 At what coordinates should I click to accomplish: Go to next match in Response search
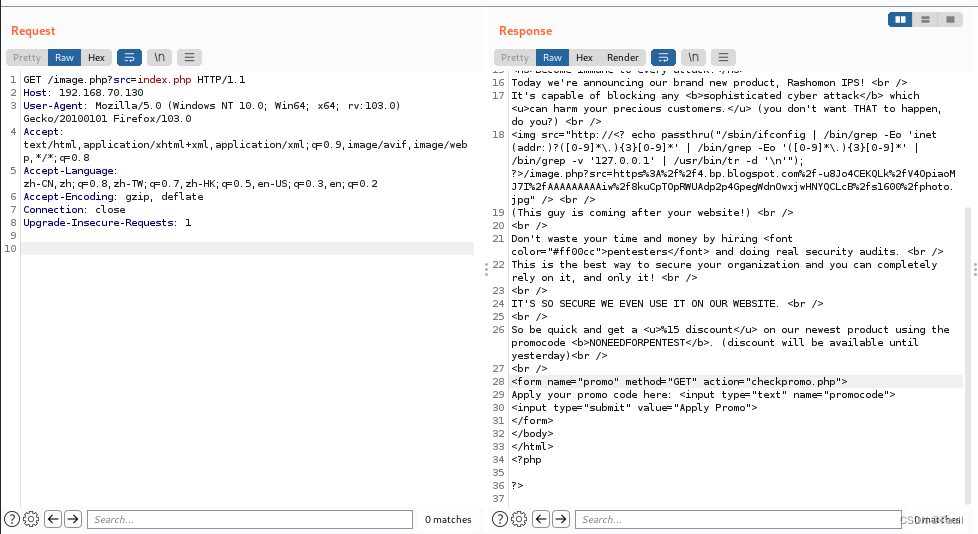pyautogui.click(x=560, y=519)
